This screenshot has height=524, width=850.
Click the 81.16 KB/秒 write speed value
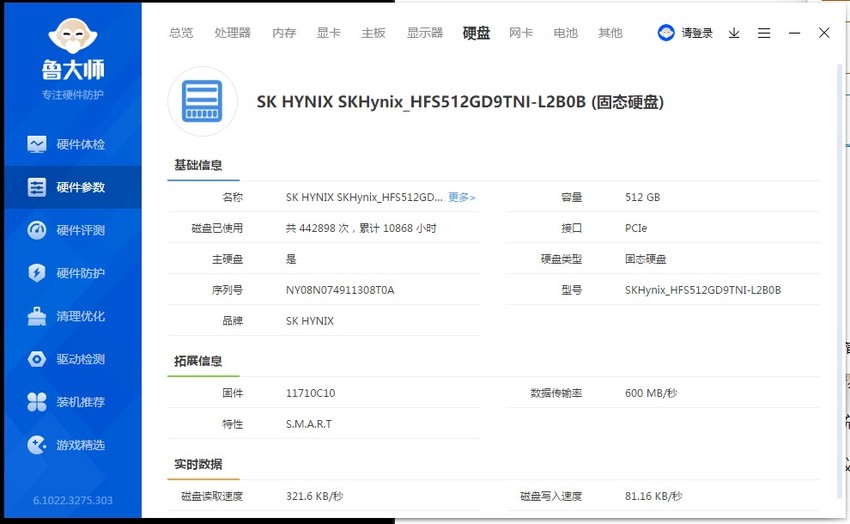coord(653,496)
